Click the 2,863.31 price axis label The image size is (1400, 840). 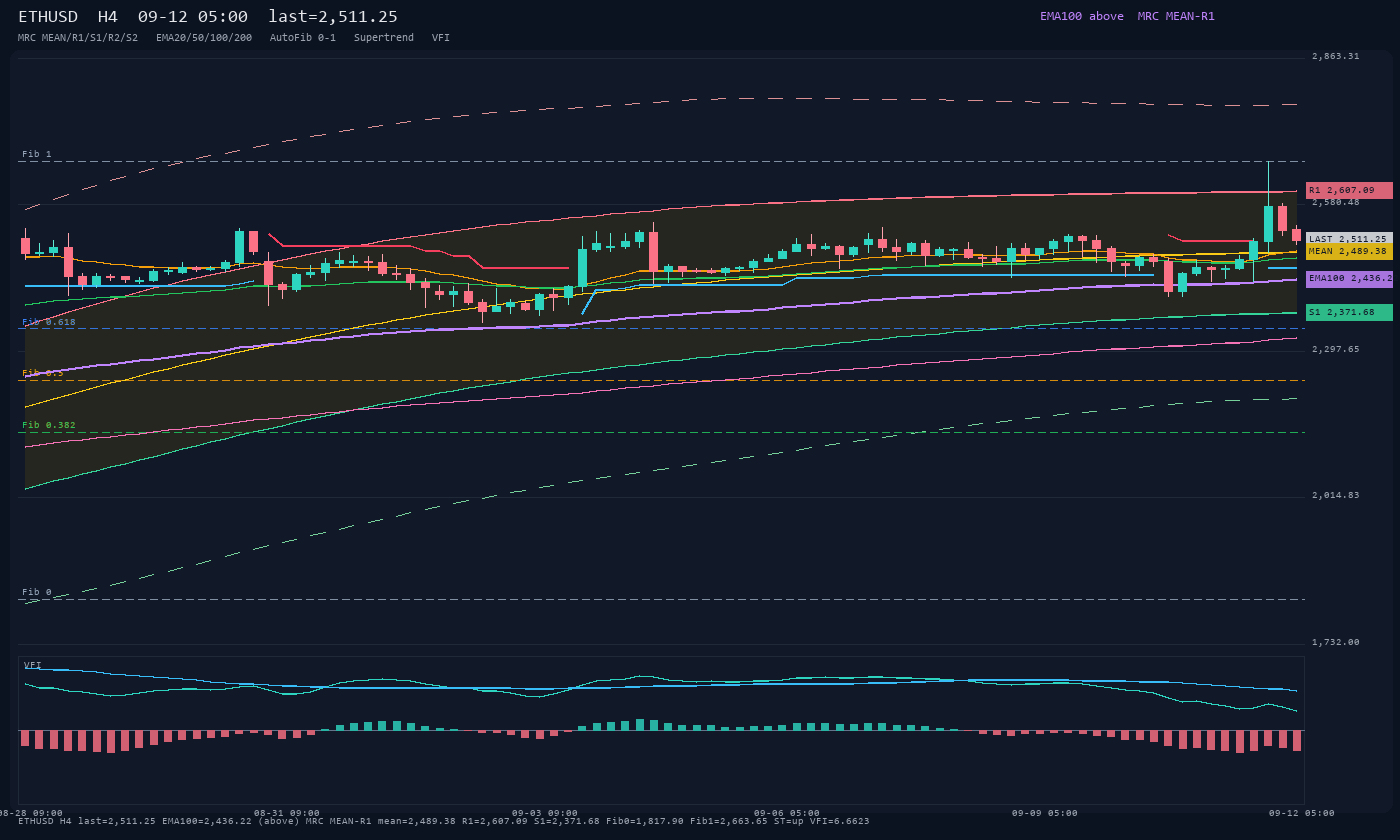point(1336,56)
